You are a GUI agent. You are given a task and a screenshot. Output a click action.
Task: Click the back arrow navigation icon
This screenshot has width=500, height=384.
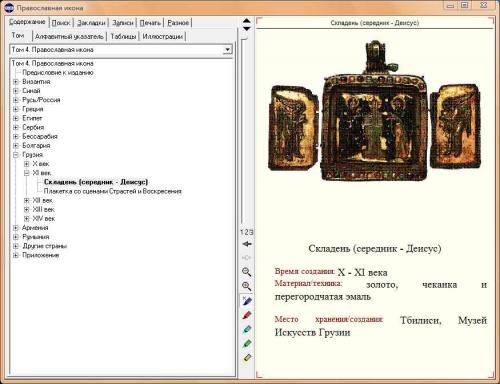247,244
